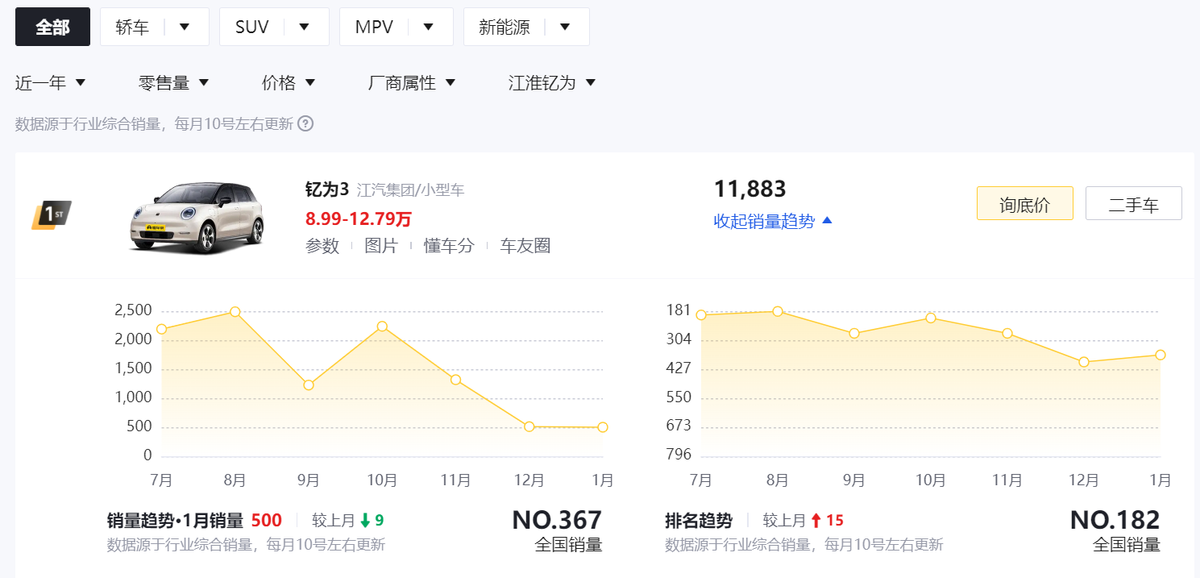Expand the 厂商属性 filter
Screen dimensions: 1200x578
412,83
